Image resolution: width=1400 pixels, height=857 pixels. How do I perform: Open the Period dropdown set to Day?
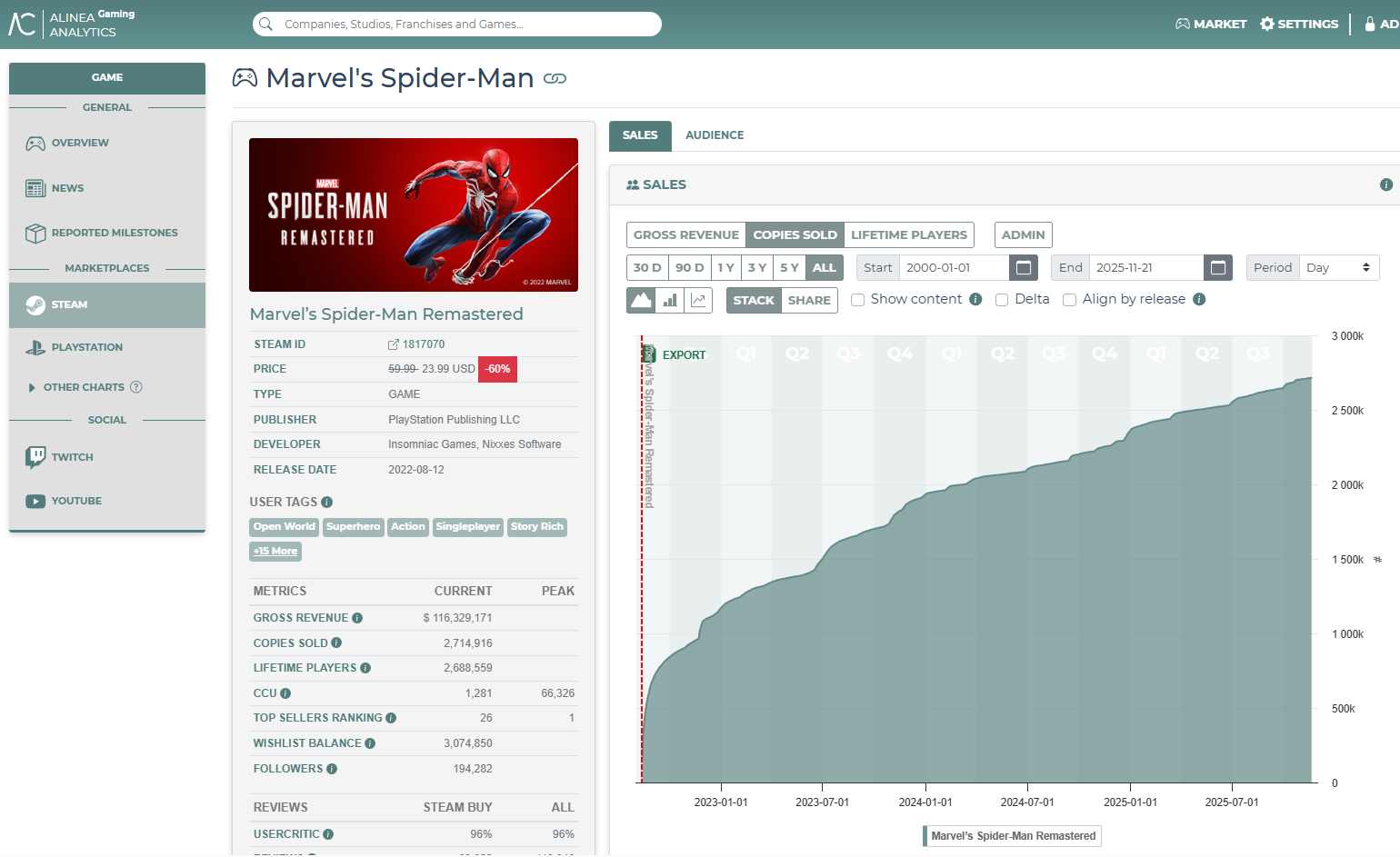pyautogui.click(x=1338, y=267)
